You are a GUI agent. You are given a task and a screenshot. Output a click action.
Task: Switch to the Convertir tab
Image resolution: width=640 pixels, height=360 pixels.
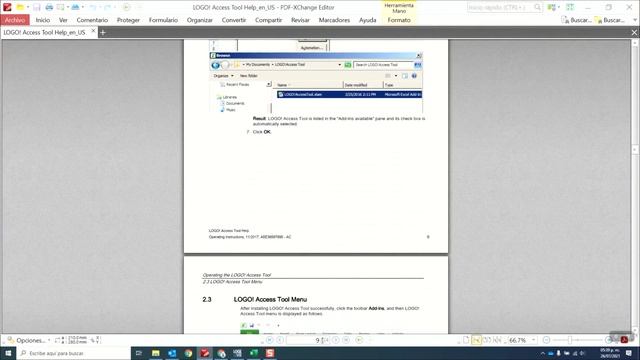pos(234,20)
